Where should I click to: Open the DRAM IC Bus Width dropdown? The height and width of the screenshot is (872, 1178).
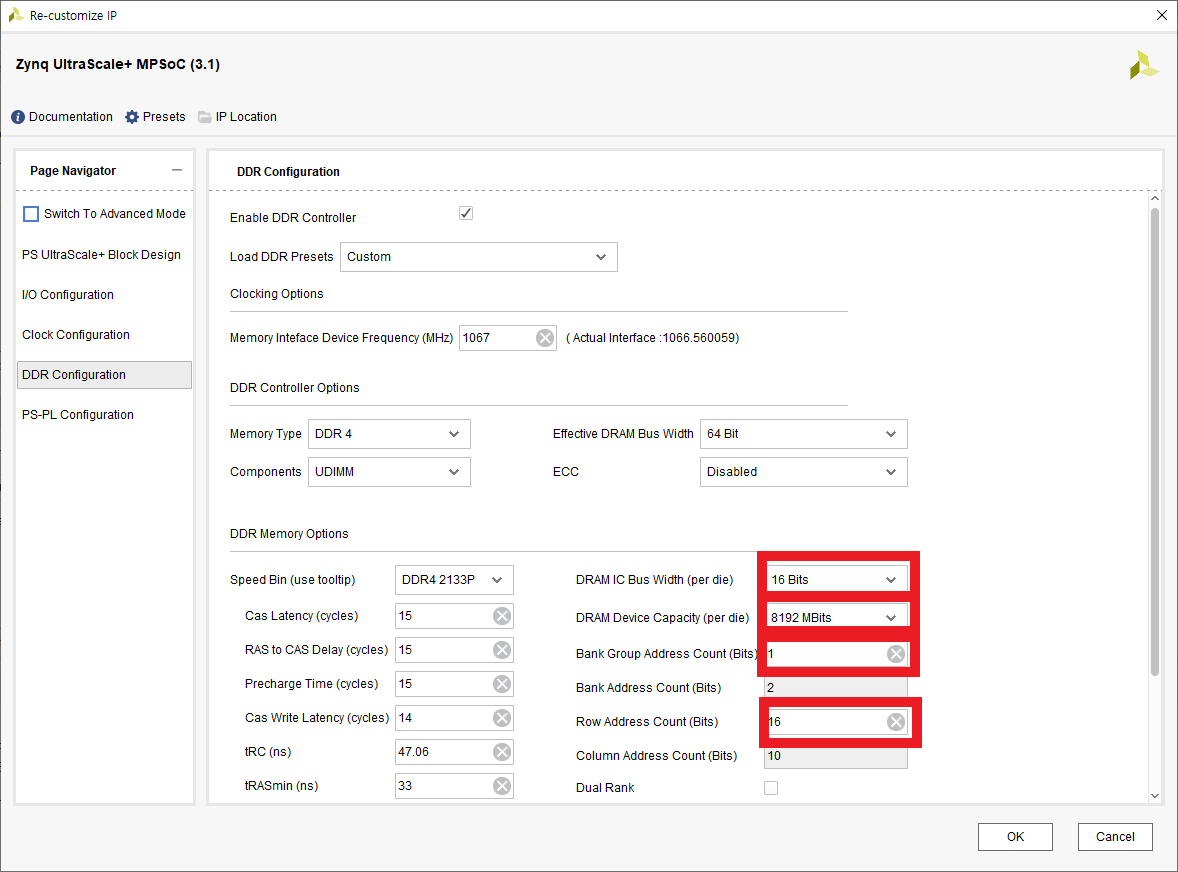tap(836, 580)
